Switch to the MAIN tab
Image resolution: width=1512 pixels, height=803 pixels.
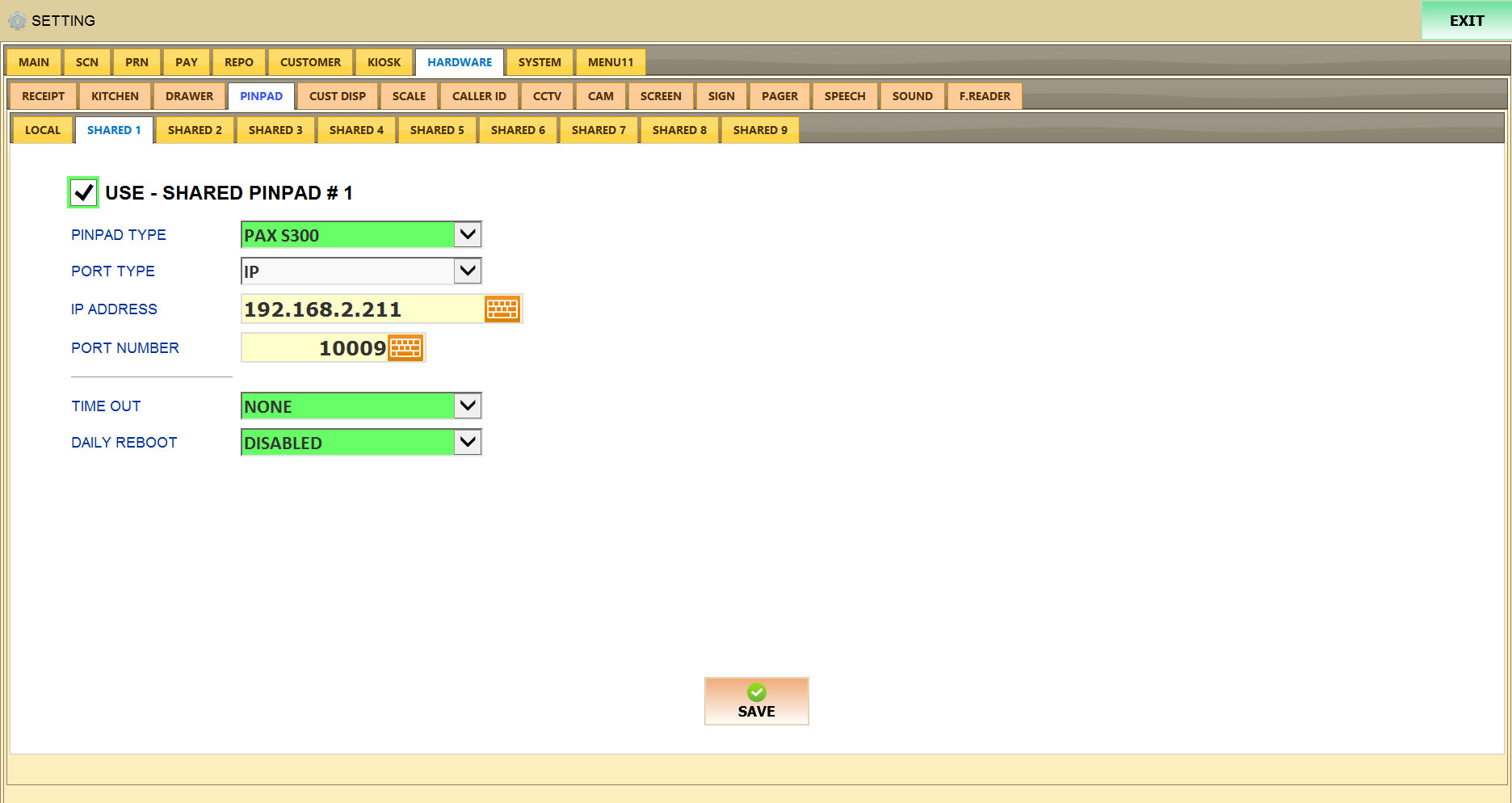click(34, 62)
